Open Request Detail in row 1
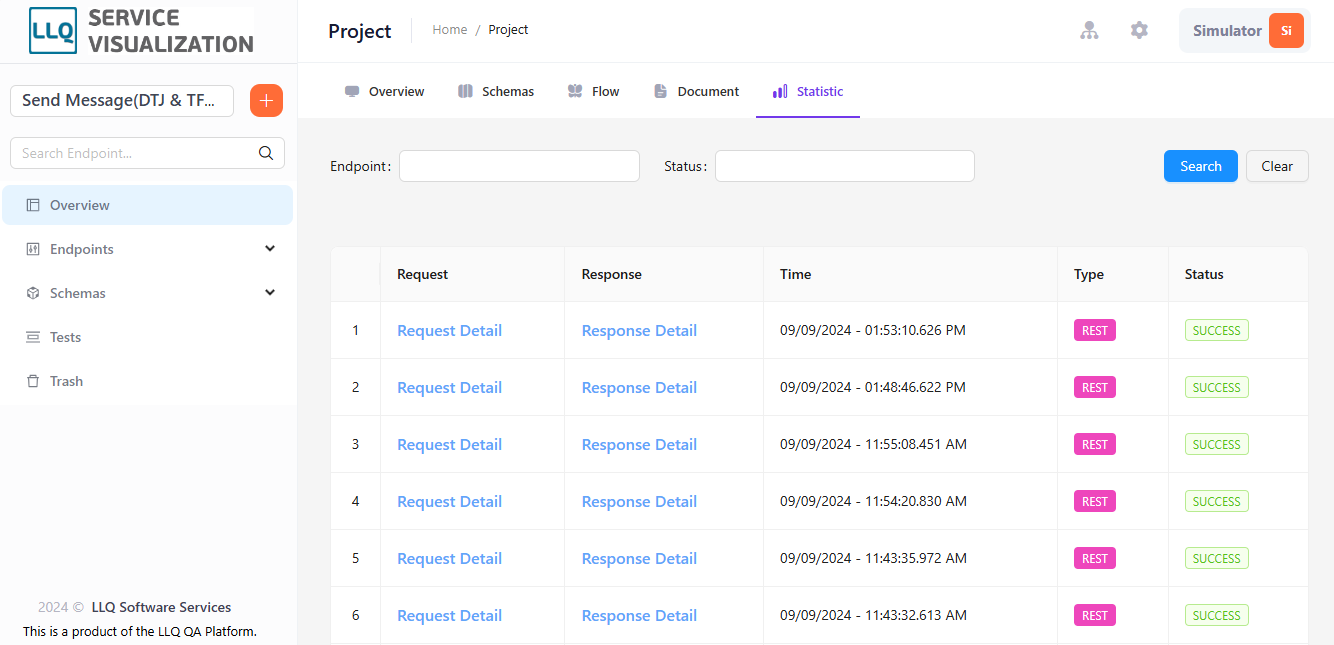The height and width of the screenshot is (645, 1334). 450,331
